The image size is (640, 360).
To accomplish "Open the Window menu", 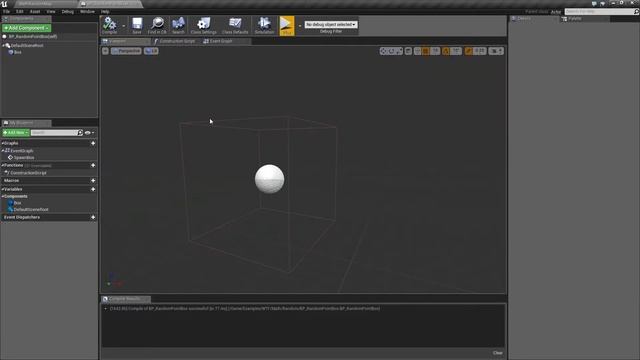I will (x=87, y=12).
